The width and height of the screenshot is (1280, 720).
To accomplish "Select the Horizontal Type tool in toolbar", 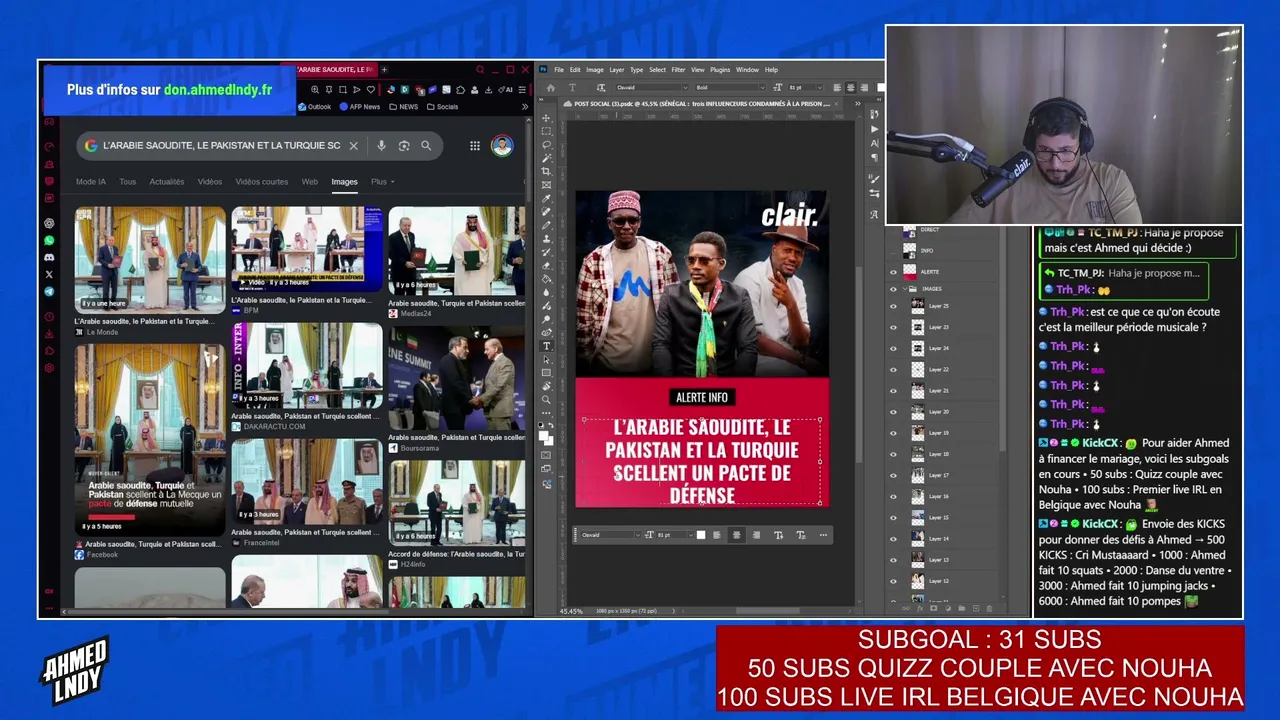I will click(546, 346).
